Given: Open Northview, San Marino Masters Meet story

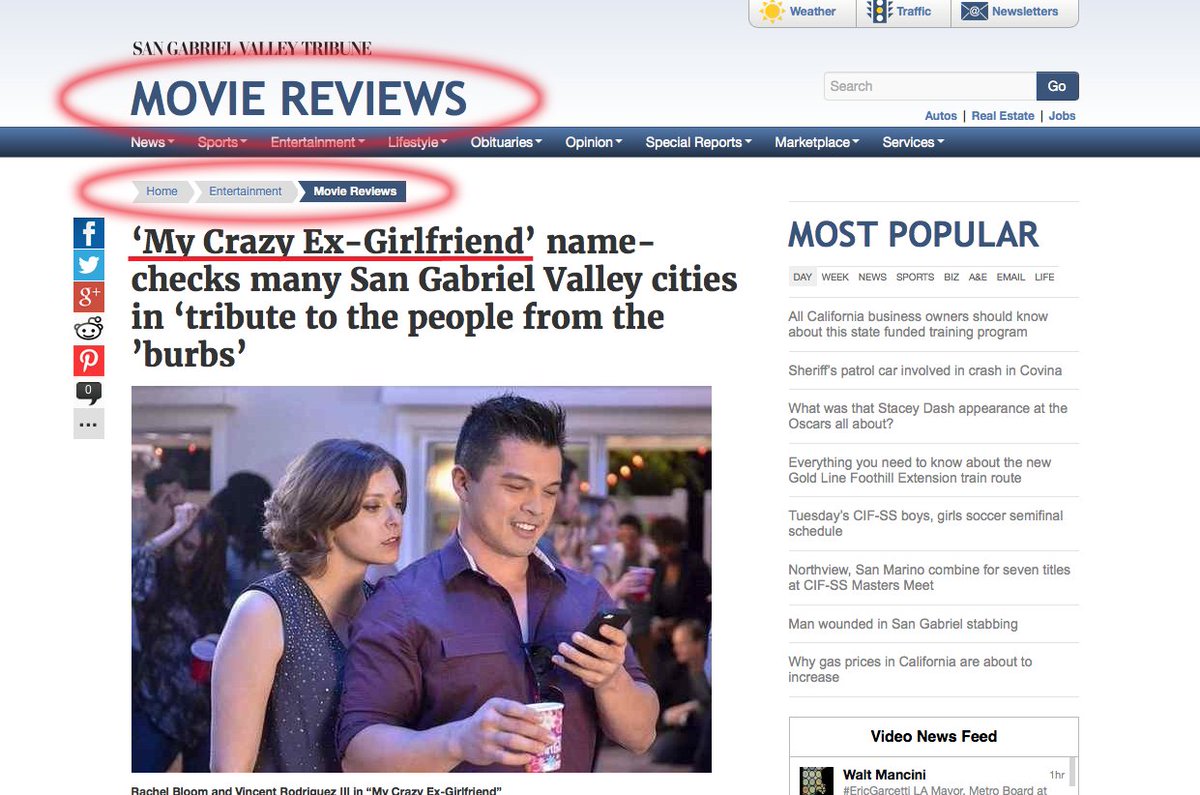Looking at the screenshot, I should coord(929,577).
